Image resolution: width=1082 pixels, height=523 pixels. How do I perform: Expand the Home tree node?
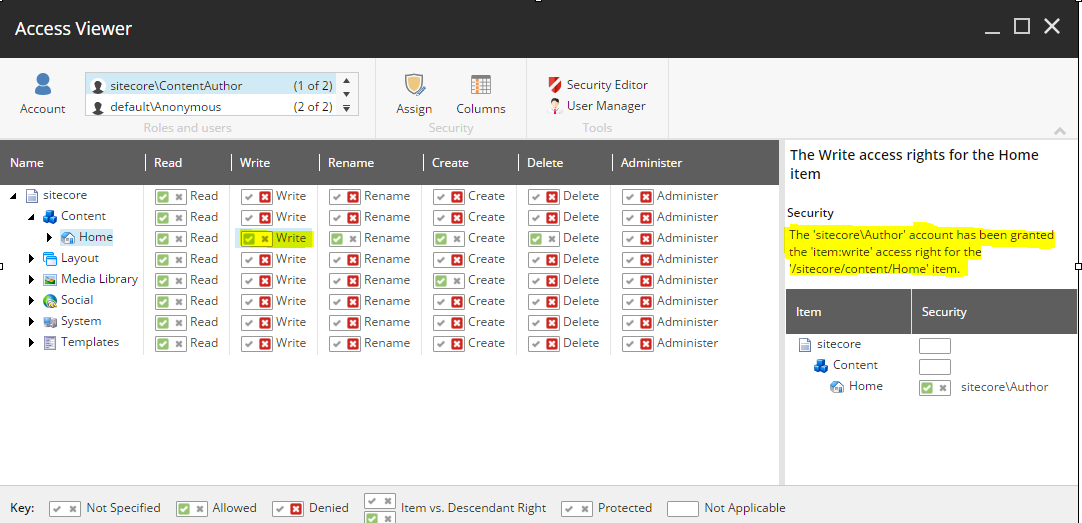coord(49,237)
